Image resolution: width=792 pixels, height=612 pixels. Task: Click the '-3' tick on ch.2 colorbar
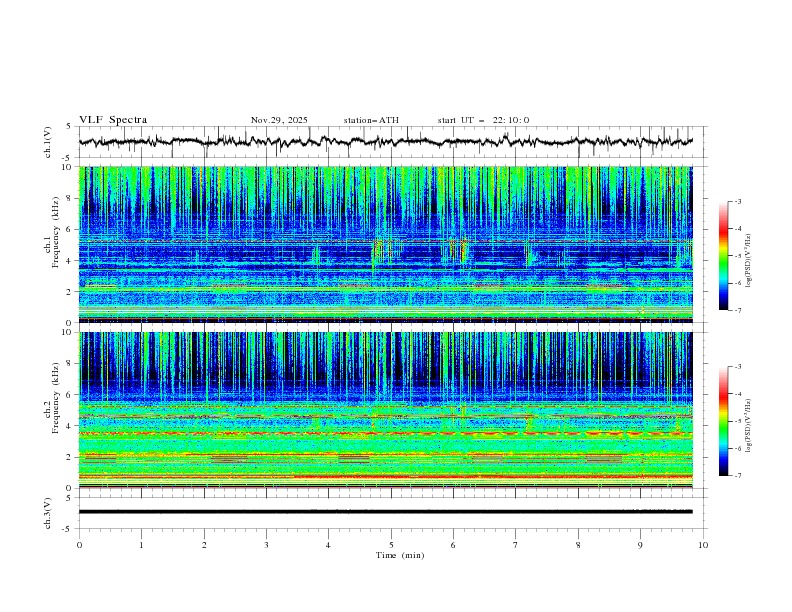click(737, 367)
